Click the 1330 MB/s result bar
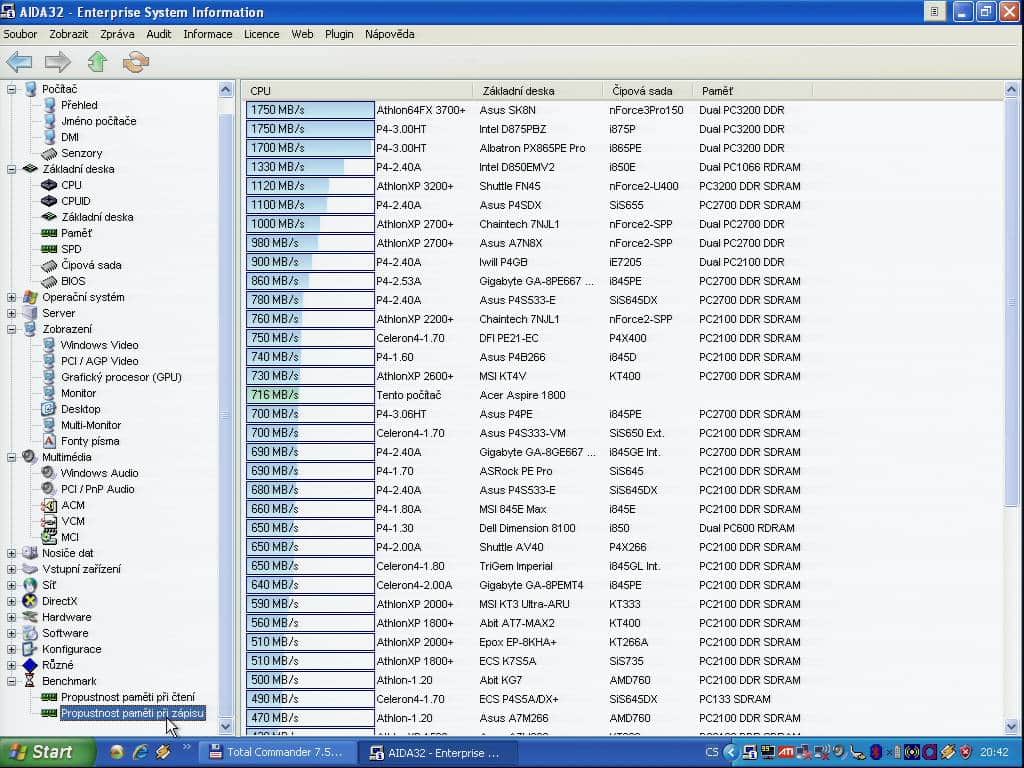This screenshot has width=1024, height=768. 310,167
